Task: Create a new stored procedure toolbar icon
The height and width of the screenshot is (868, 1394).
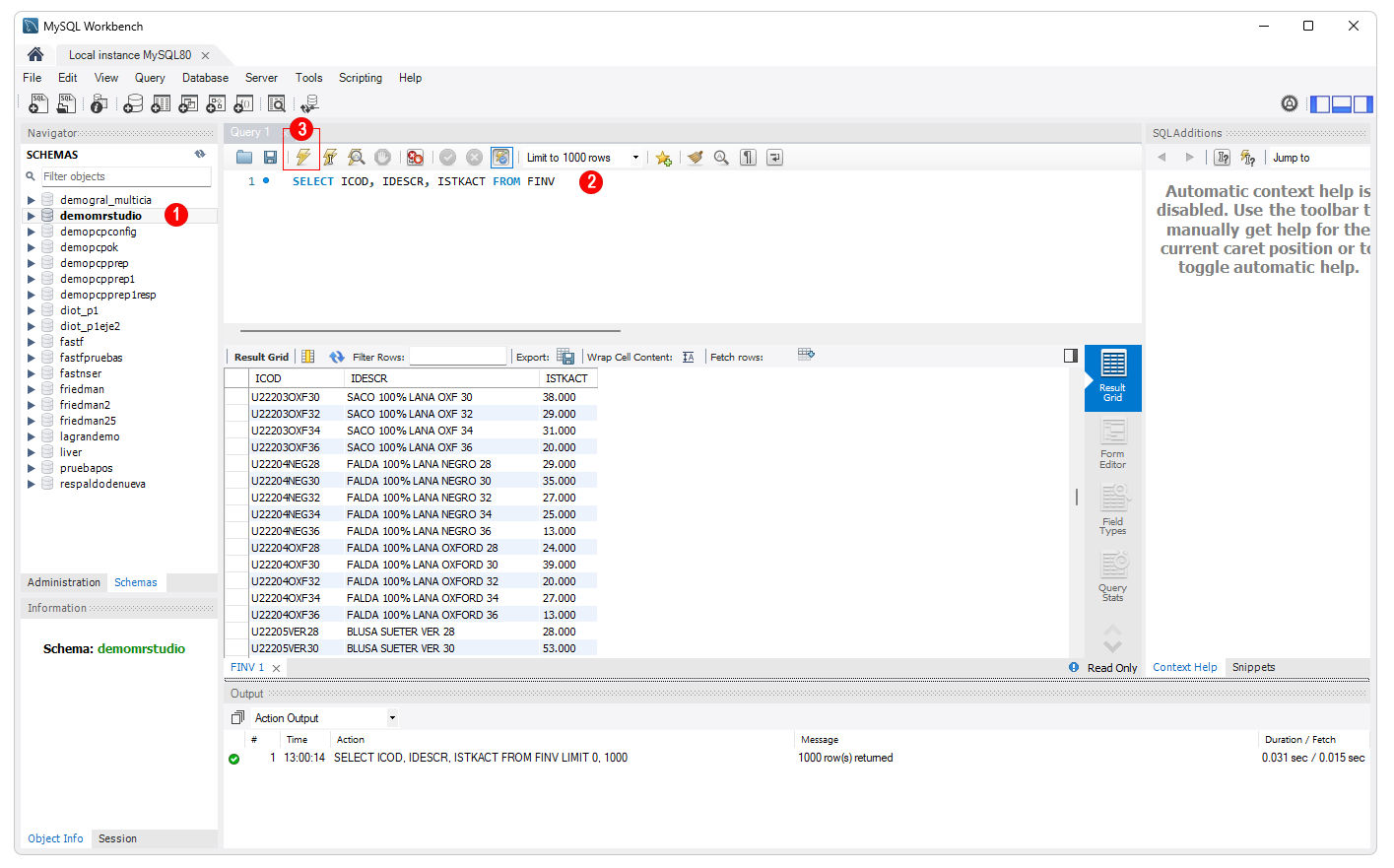Action: 216,103
